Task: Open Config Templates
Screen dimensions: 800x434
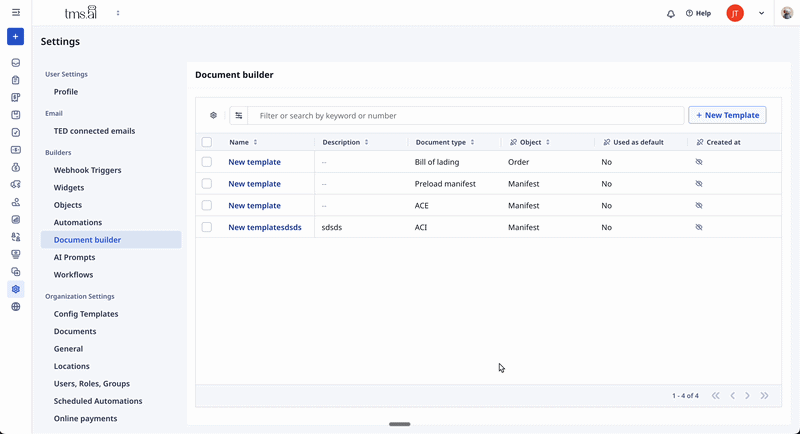Action: point(86,314)
